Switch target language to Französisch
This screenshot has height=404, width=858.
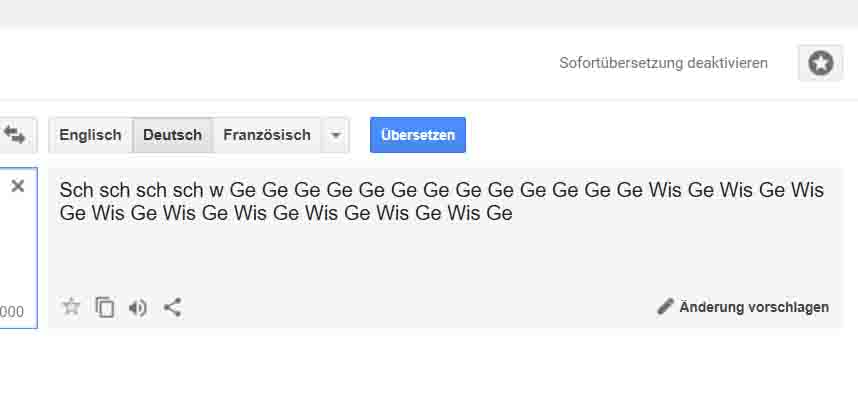coord(267,135)
